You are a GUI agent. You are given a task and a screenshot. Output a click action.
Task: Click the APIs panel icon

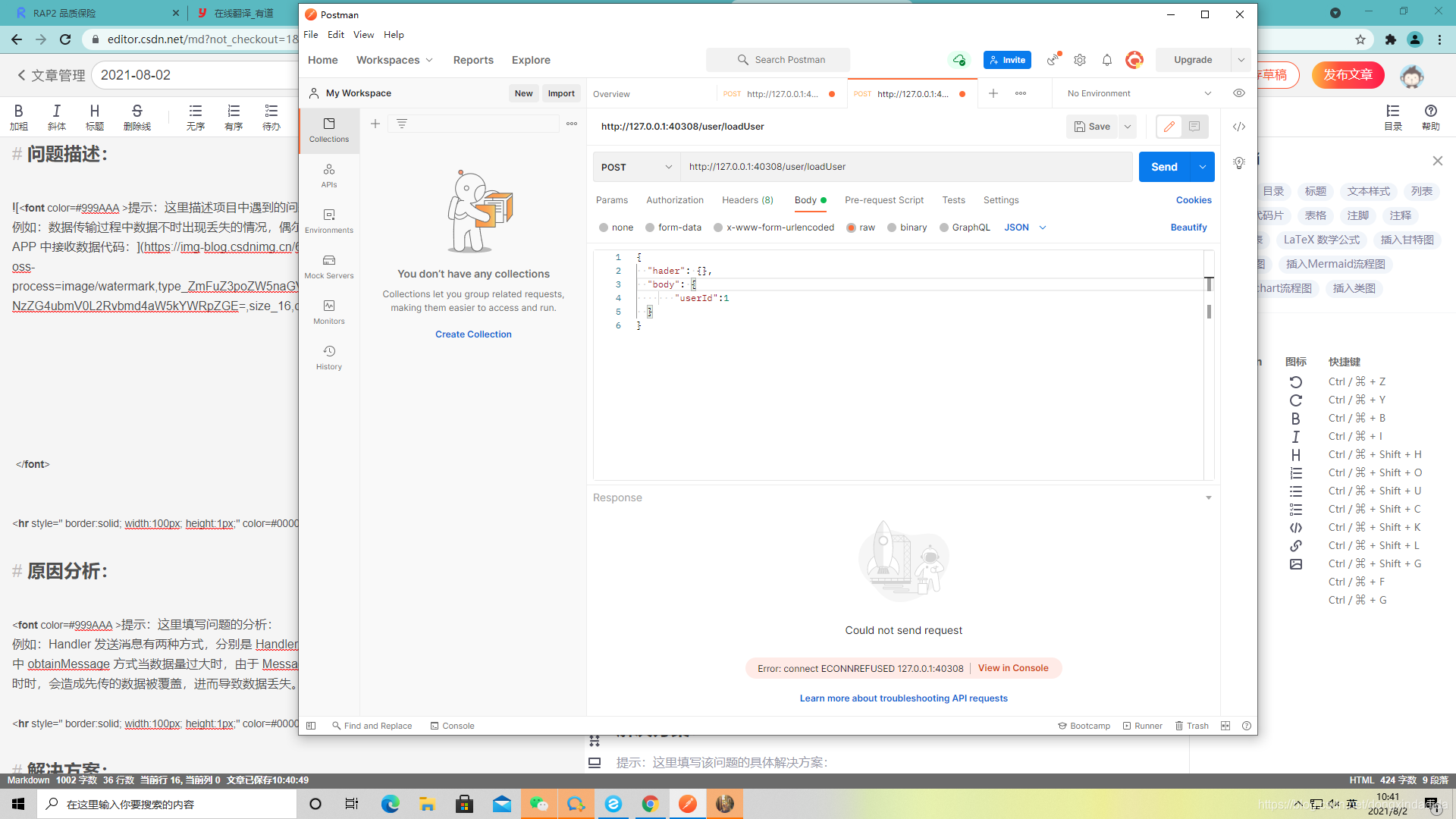[x=329, y=174]
